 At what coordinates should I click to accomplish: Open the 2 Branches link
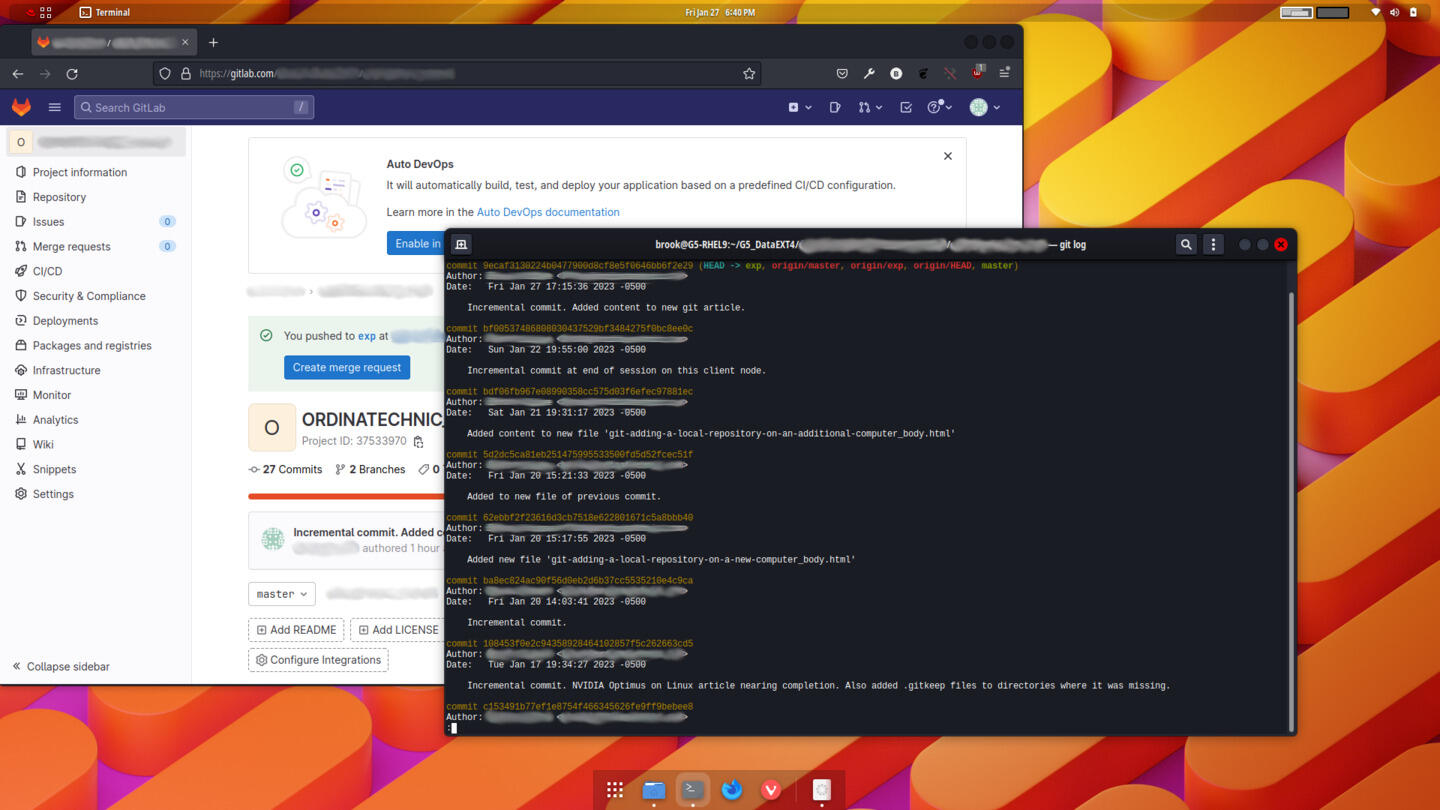click(370, 469)
